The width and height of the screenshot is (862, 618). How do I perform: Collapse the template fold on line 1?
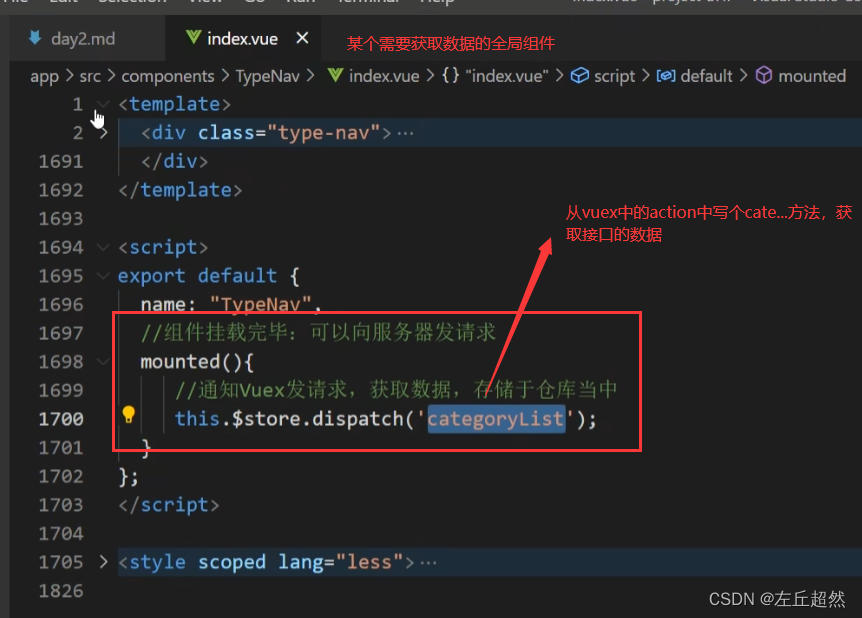click(103, 104)
